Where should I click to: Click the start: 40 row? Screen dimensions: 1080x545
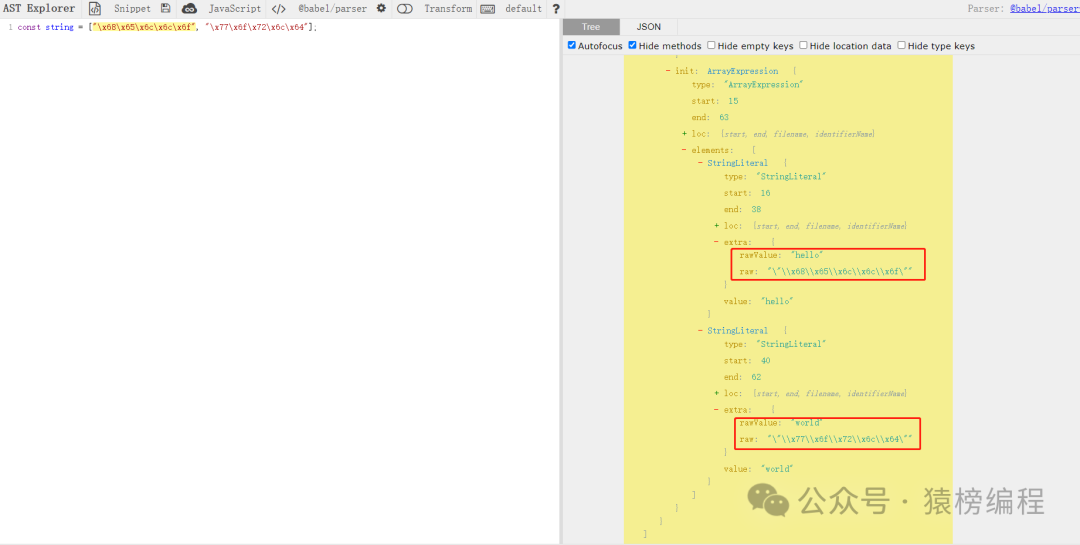pos(747,361)
